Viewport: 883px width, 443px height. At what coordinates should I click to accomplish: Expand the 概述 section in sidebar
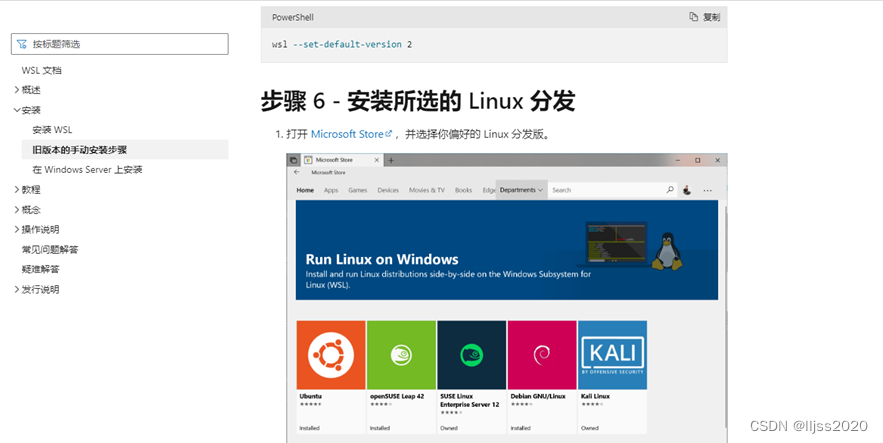[27, 90]
